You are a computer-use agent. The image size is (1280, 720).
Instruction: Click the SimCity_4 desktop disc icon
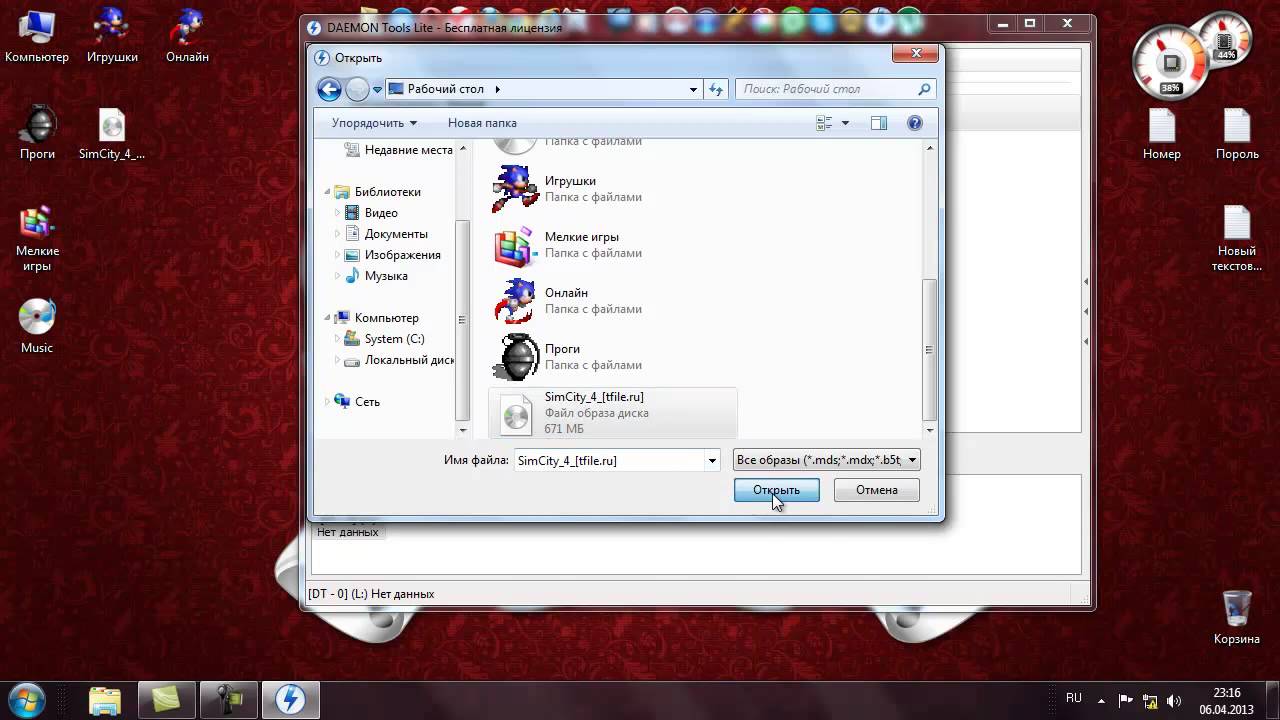112,133
